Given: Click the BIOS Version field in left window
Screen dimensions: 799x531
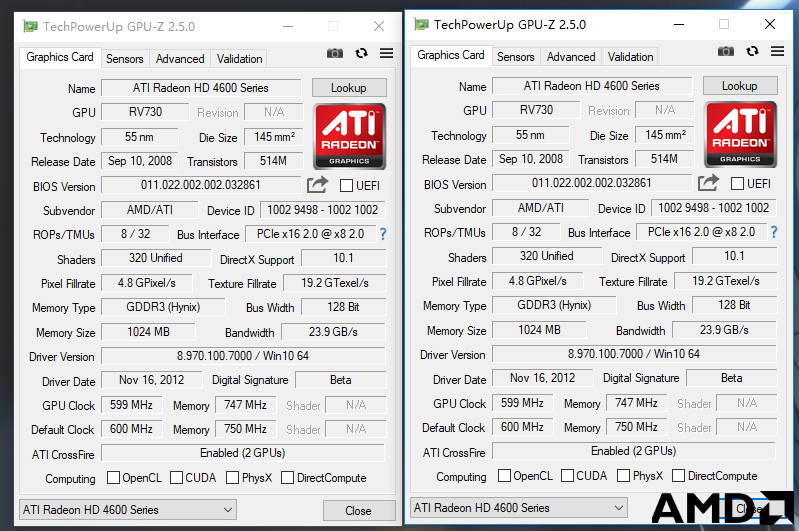Looking at the screenshot, I should click(201, 184).
